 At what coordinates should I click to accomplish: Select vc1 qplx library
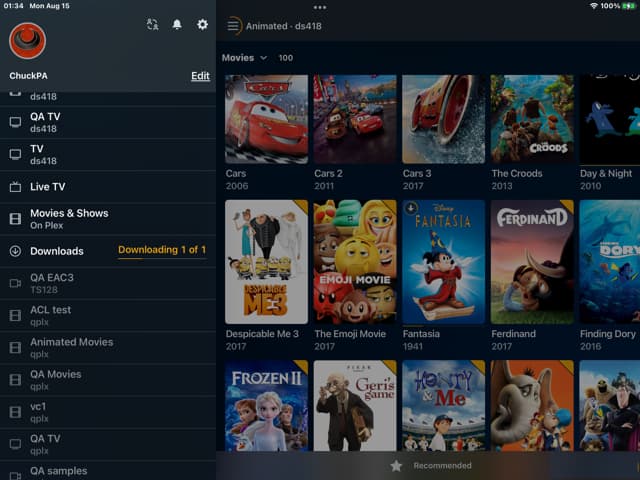(x=108, y=412)
